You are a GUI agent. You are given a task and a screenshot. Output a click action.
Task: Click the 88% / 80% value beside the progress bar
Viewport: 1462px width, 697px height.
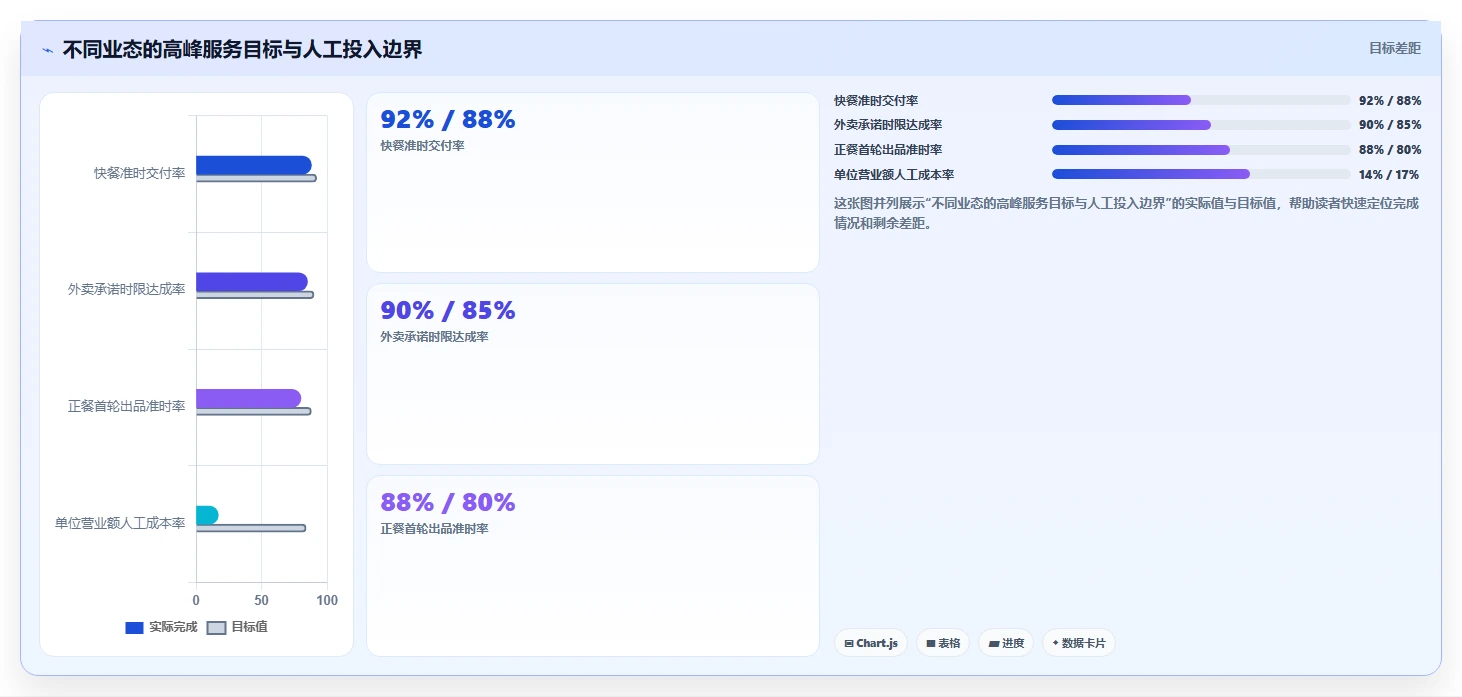tap(1390, 150)
